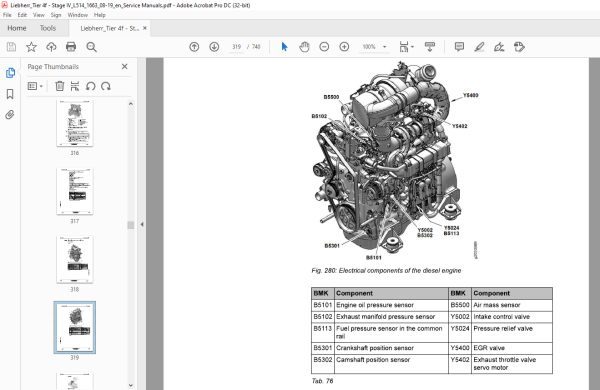Go to previous page arrow
Screen dimensions: 600x390
point(194,47)
